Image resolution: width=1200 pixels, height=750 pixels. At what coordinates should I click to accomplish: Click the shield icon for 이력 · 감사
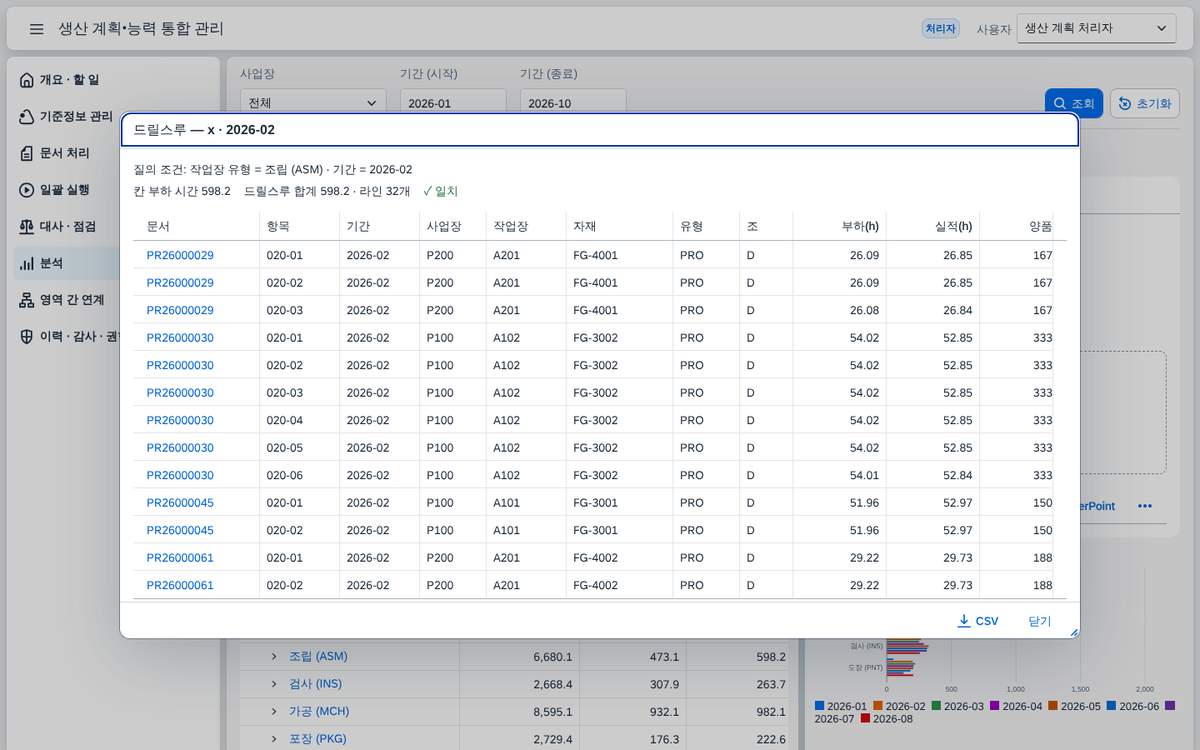pos(27,336)
